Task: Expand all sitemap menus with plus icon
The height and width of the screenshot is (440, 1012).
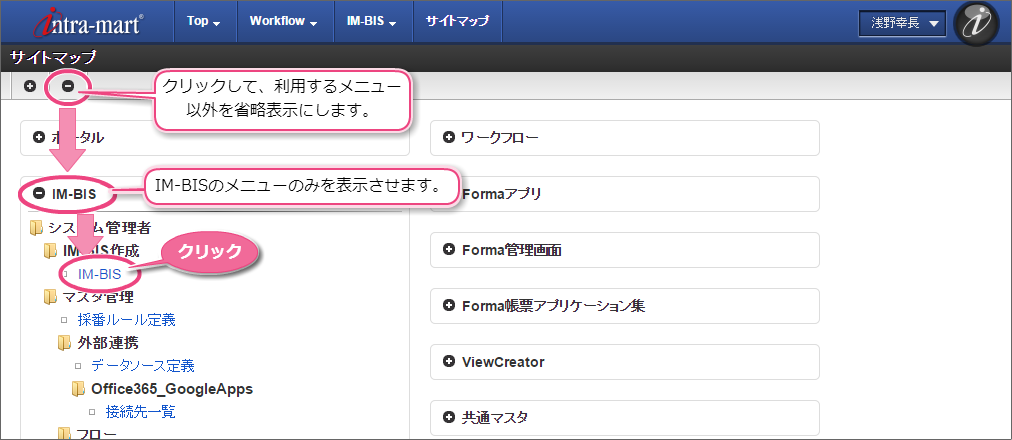Action: [30, 86]
